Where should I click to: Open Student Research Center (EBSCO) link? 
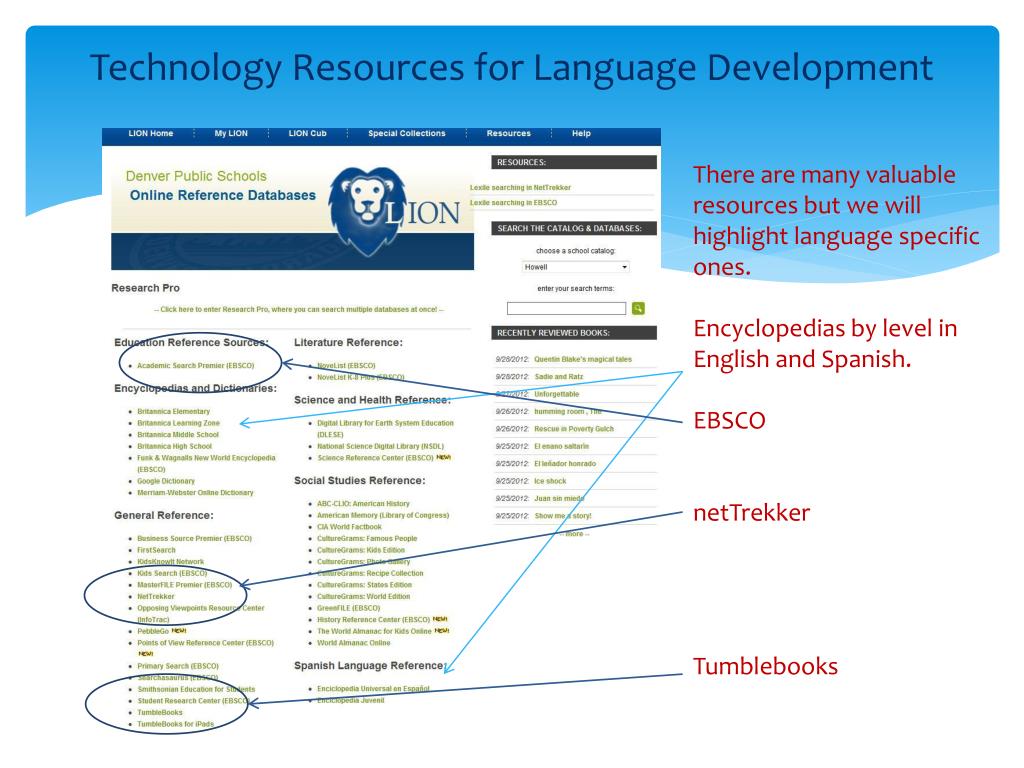[x=193, y=701]
